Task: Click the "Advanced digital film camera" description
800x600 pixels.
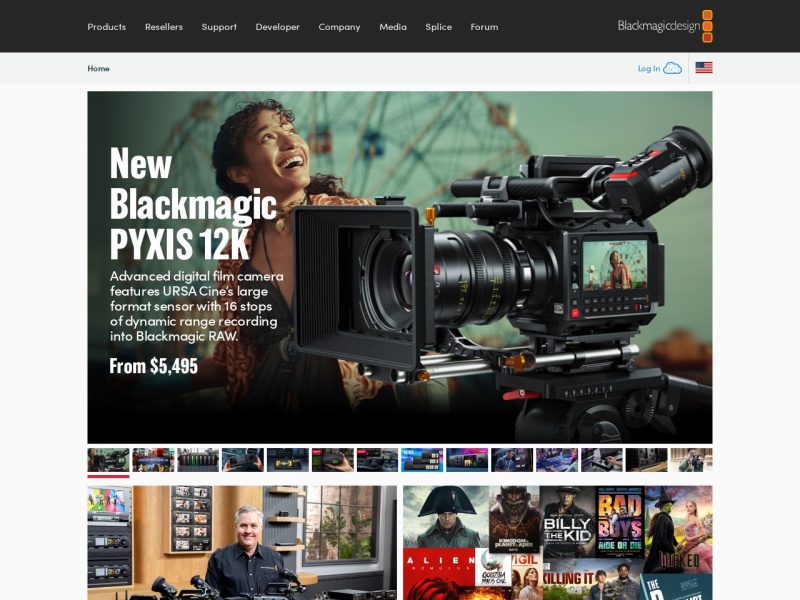Action: tap(196, 306)
